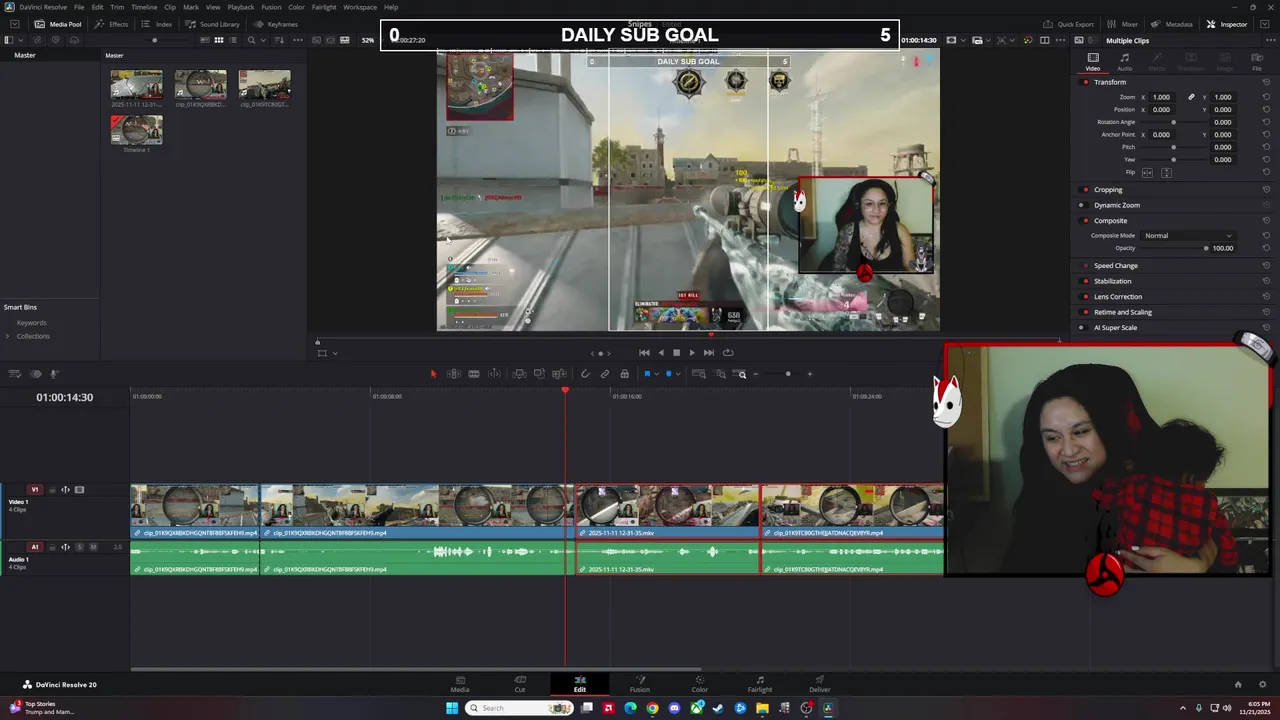Click the Opacity slider handle
The width and height of the screenshot is (1280, 720).
[x=1206, y=248]
